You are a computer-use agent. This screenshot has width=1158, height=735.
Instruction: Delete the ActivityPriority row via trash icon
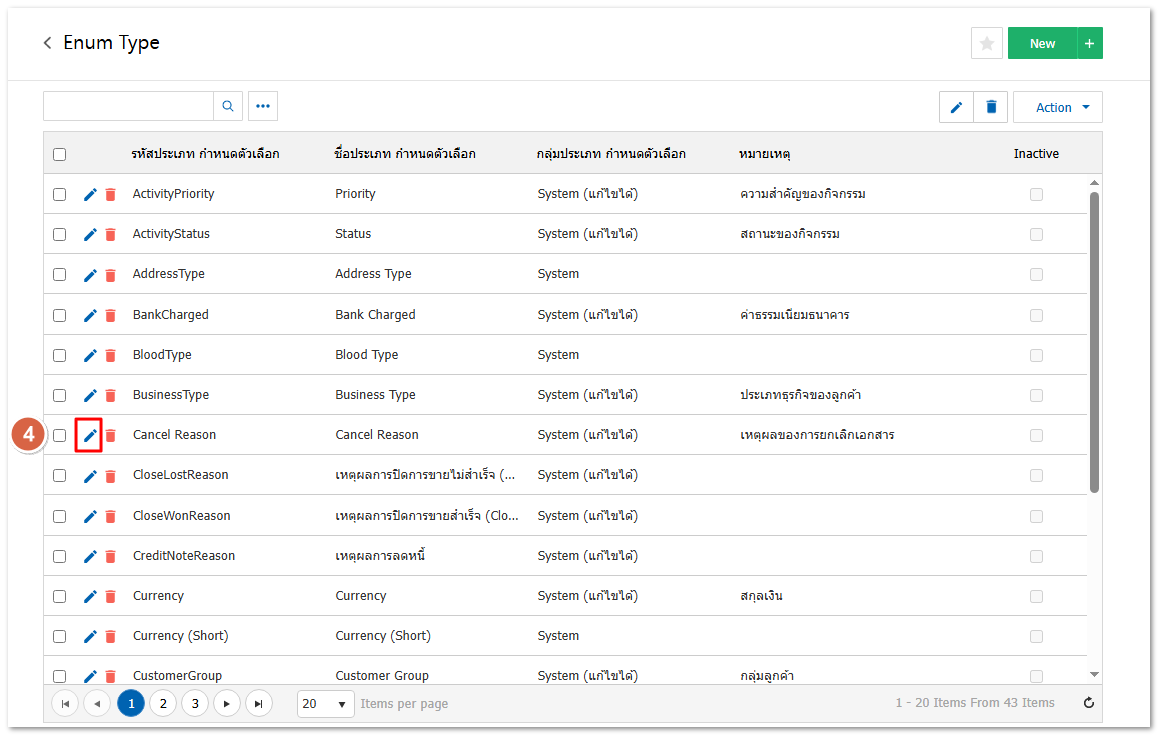(110, 194)
